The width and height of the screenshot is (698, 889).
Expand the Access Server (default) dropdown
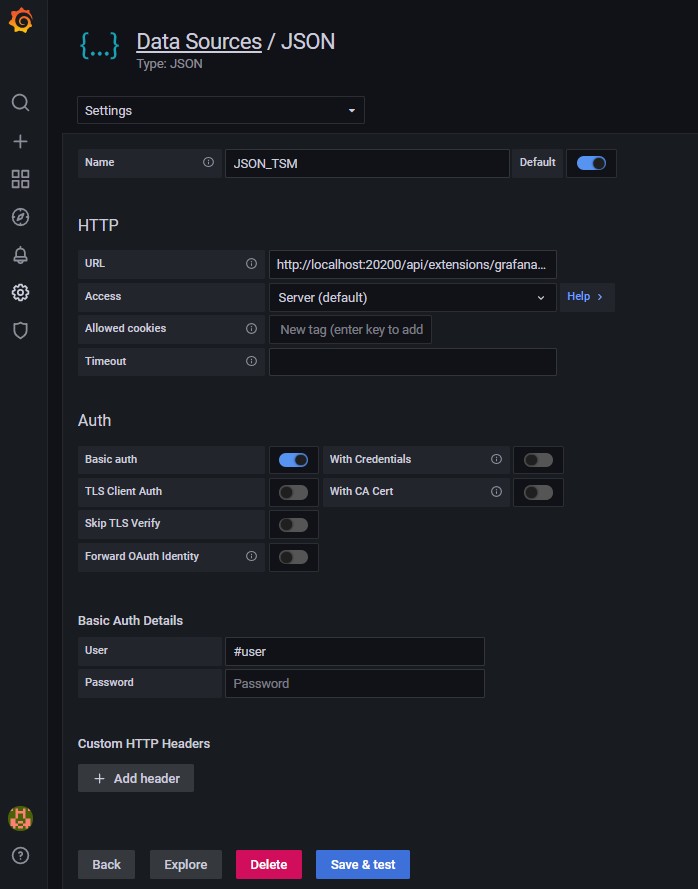pyautogui.click(x=412, y=297)
